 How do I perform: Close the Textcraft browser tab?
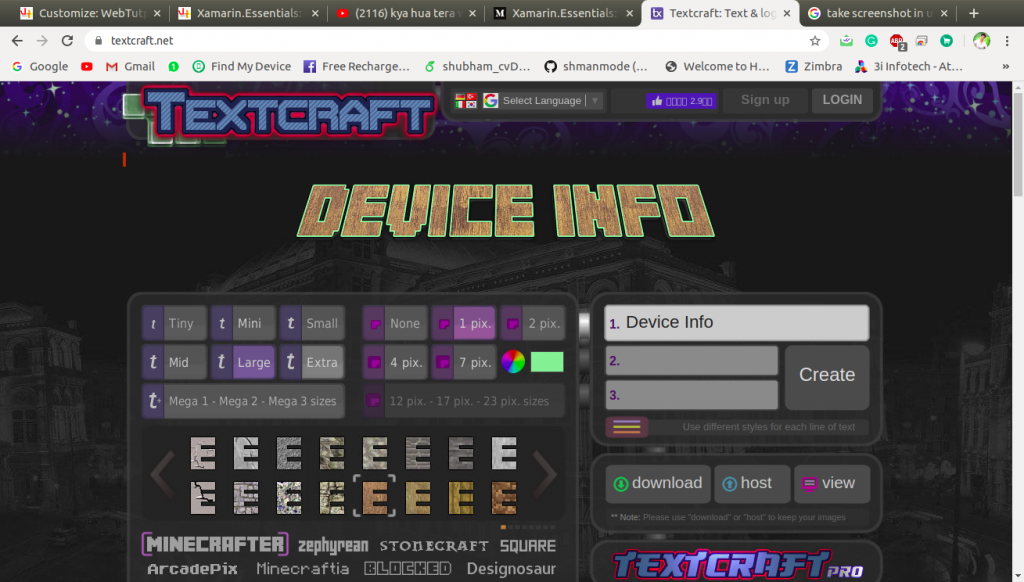[787, 13]
